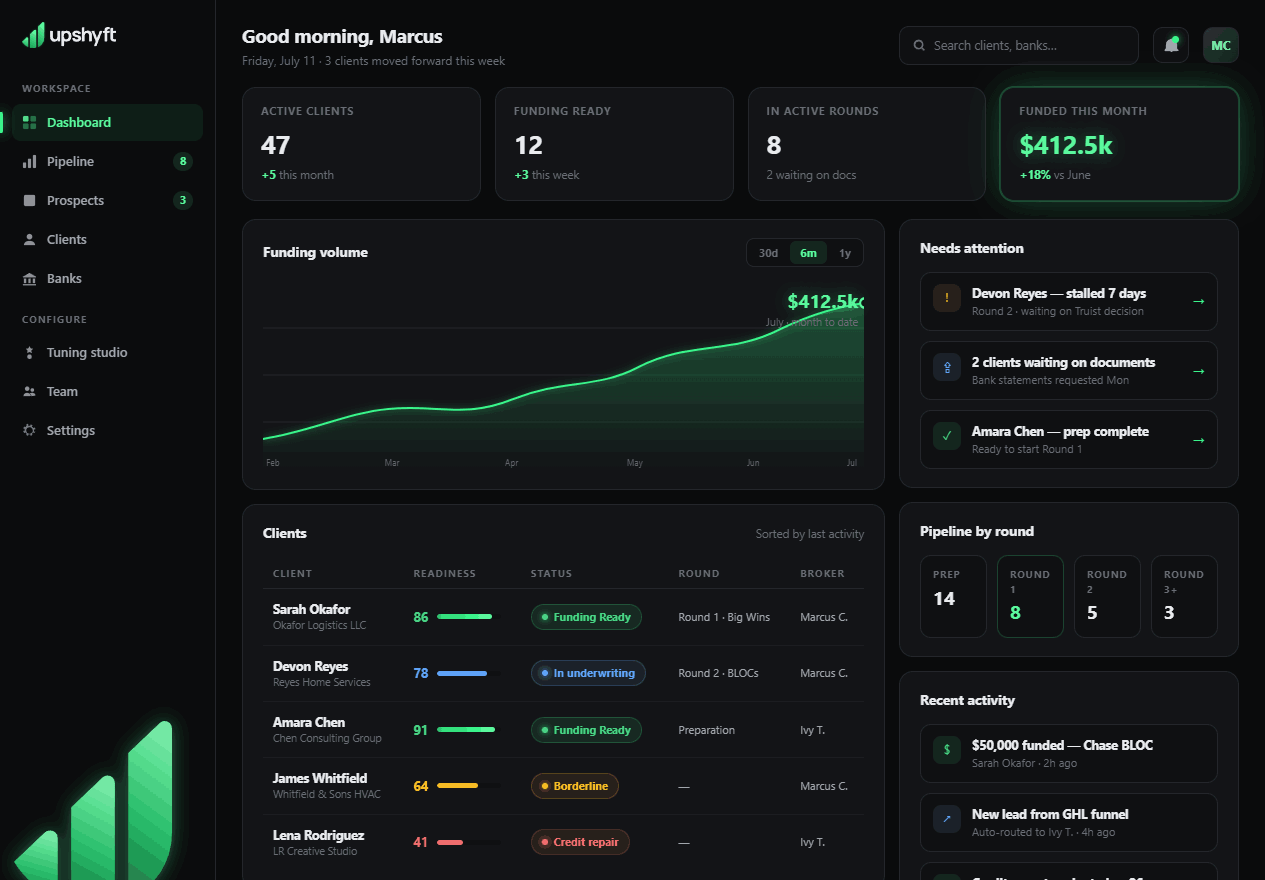Open the In Active Rounds stat card

[867, 144]
